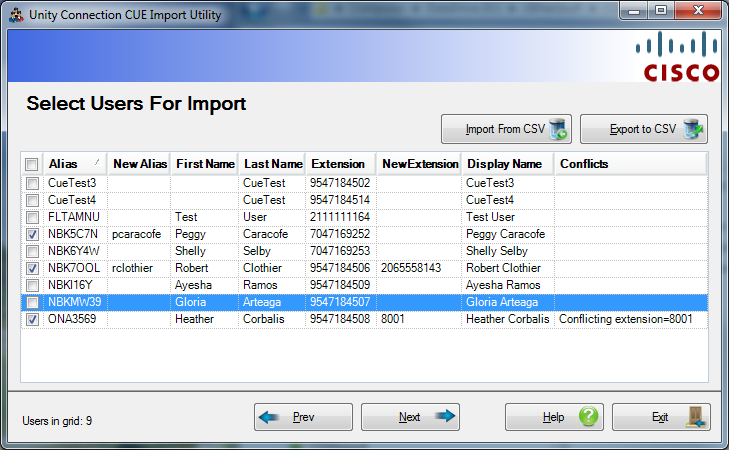Click the app icon in title bar
The height and width of the screenshot is (450, 729).
pos(16,15)
